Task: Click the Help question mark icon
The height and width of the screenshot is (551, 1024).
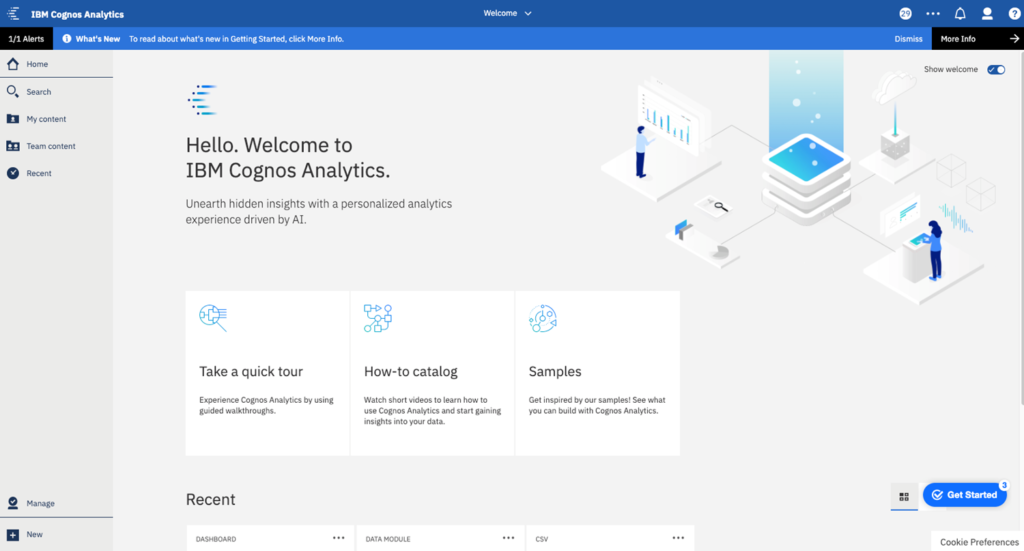Action: [1014, 14]
